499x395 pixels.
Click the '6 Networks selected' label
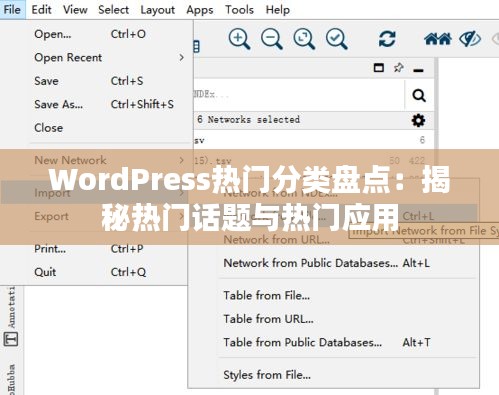pyautogui.click(x=248, y=119)
